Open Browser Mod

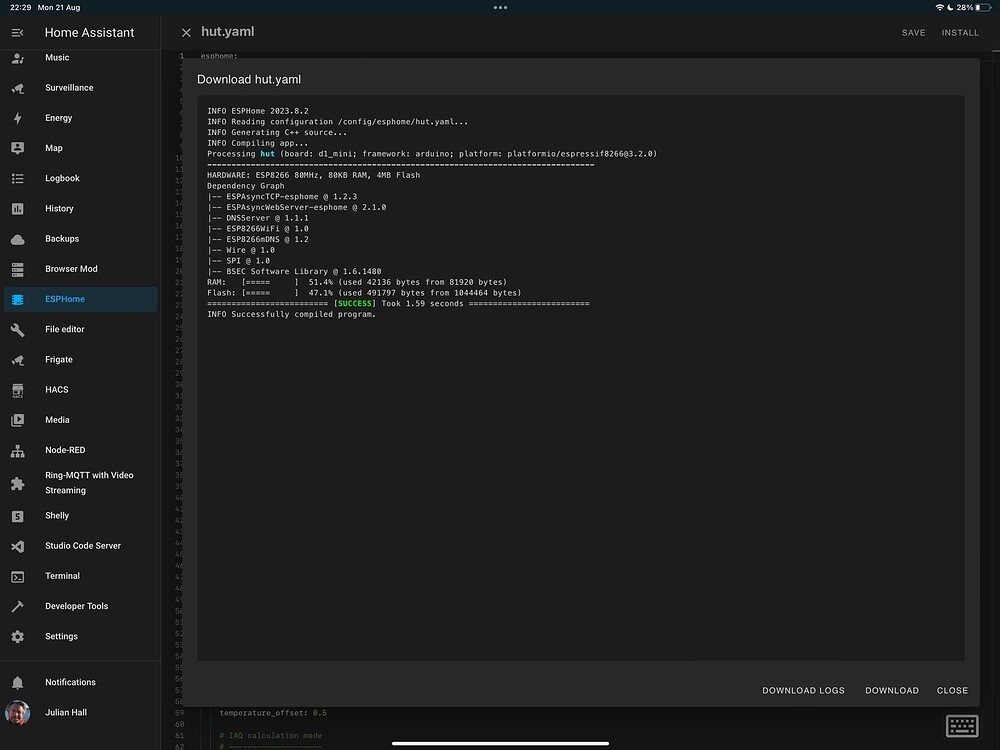click(72, 268)
